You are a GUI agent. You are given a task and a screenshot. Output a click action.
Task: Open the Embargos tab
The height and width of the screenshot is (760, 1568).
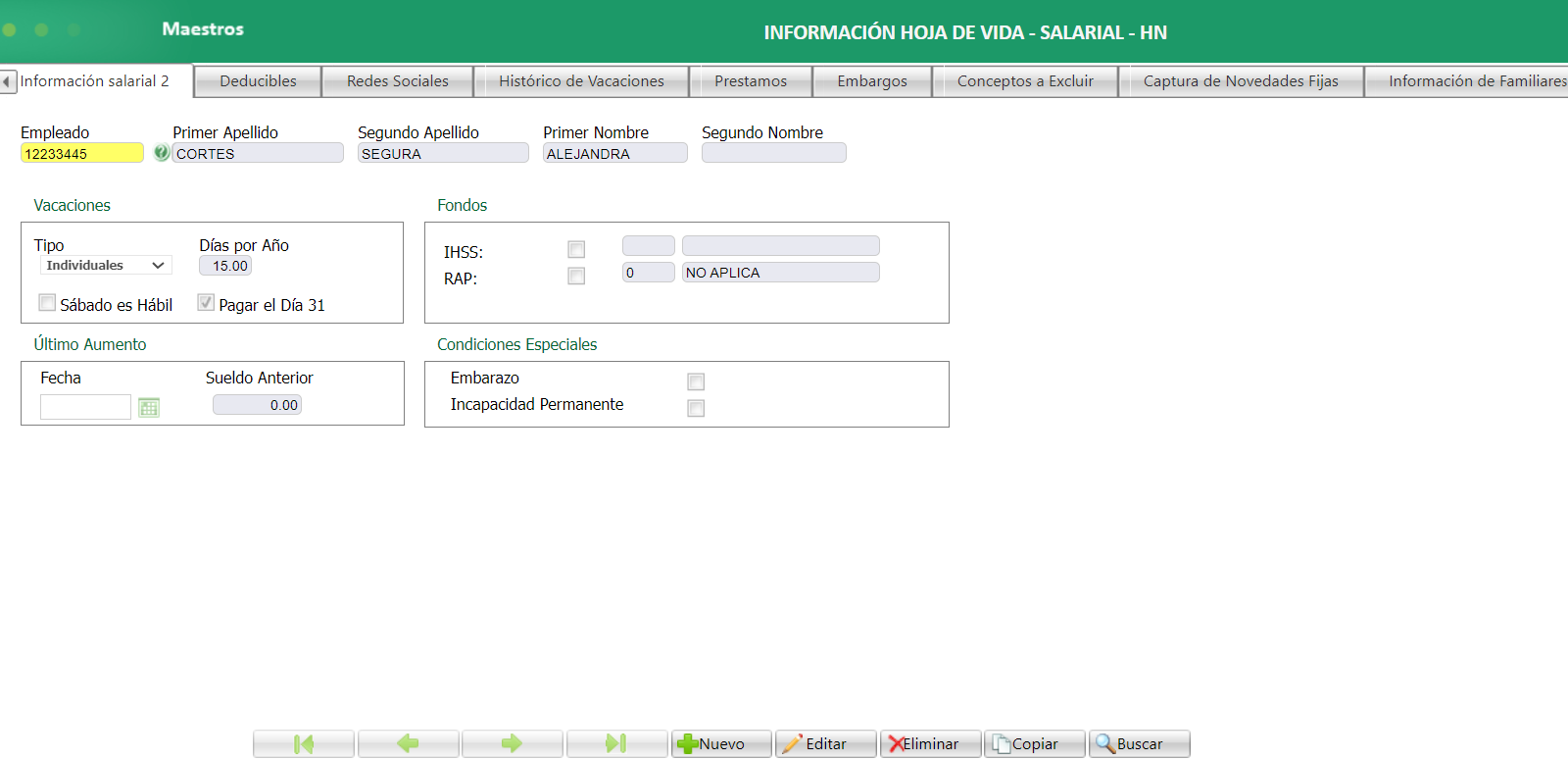[x=872, y=81]
